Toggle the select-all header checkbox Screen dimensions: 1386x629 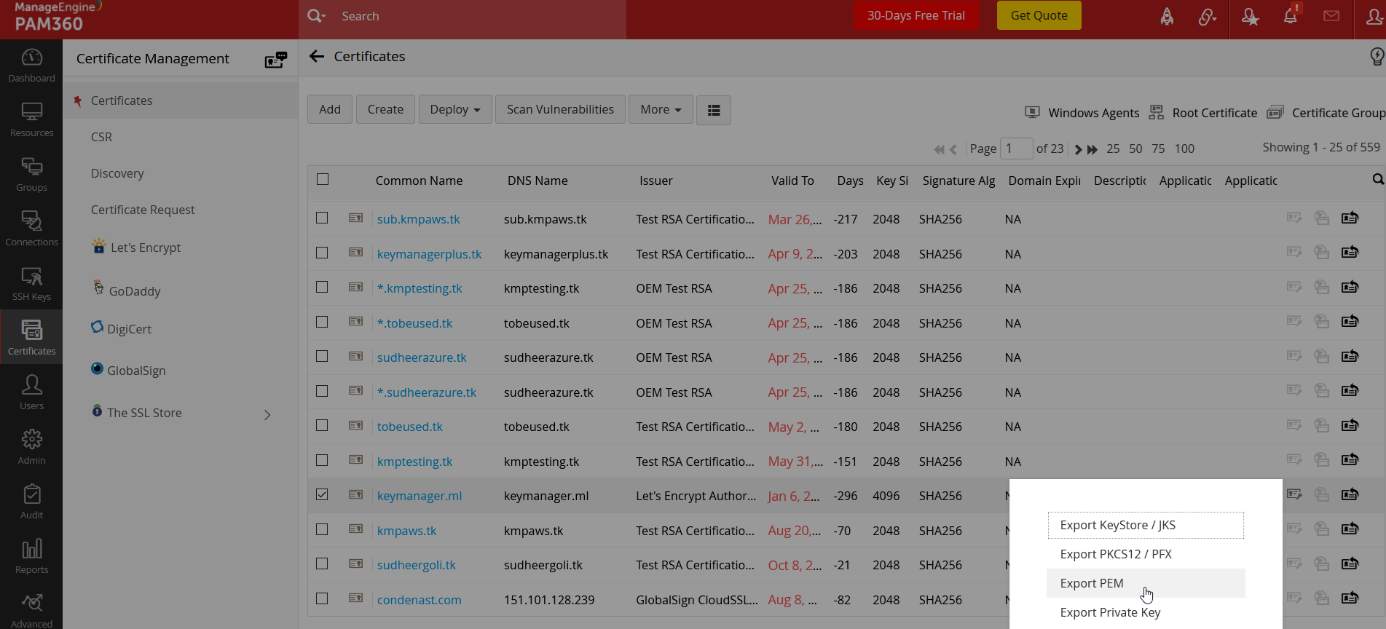tap(322, 180)
